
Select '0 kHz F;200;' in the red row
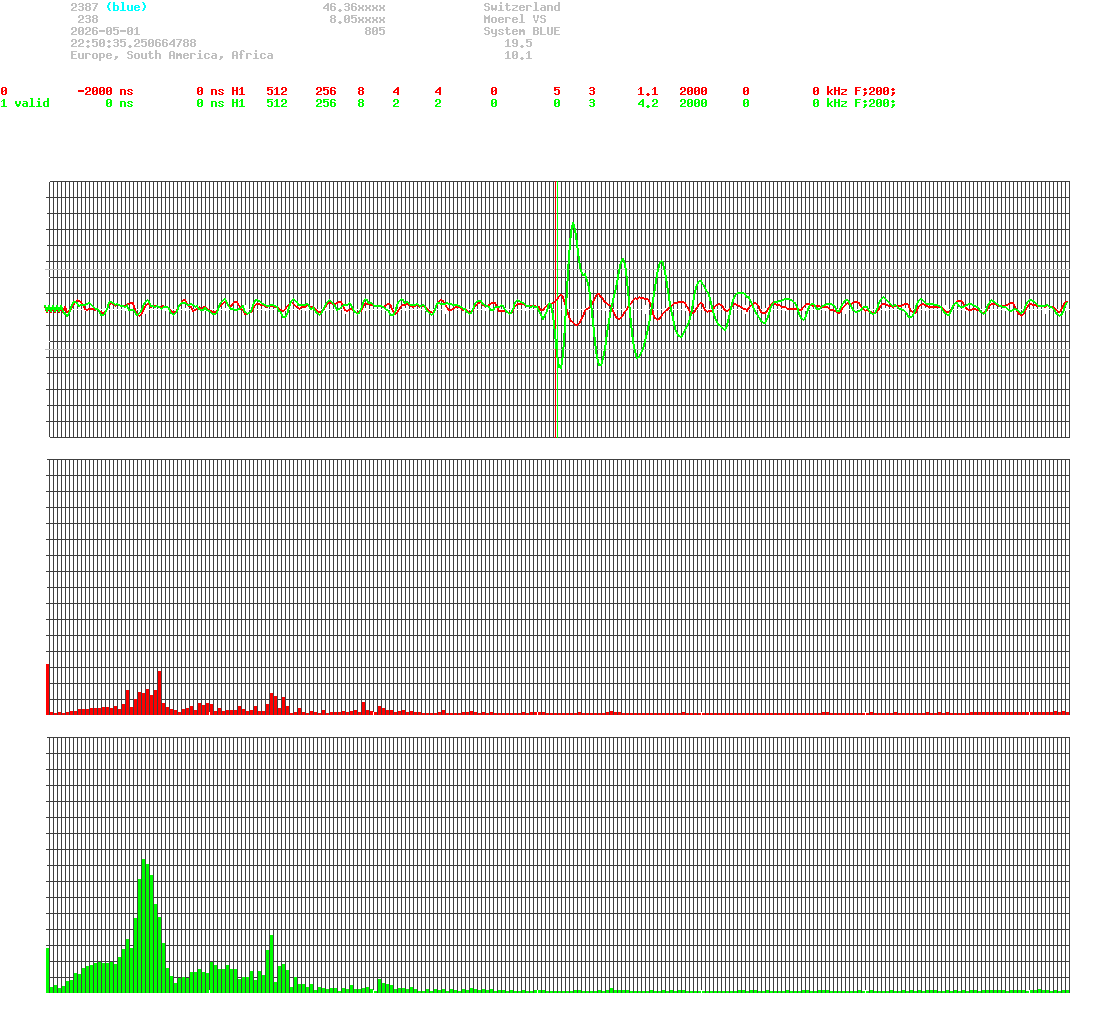[854, 92]
